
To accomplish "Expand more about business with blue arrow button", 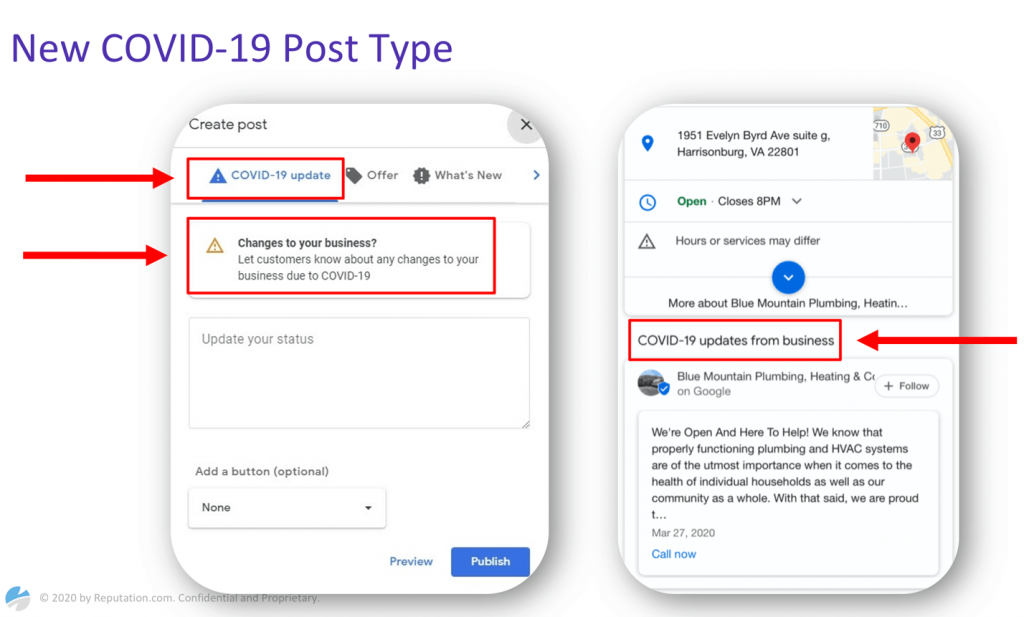I will (788, 277).
